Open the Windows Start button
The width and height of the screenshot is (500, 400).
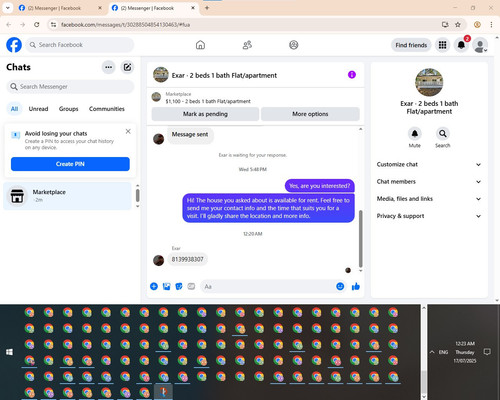tap(10, 352)
